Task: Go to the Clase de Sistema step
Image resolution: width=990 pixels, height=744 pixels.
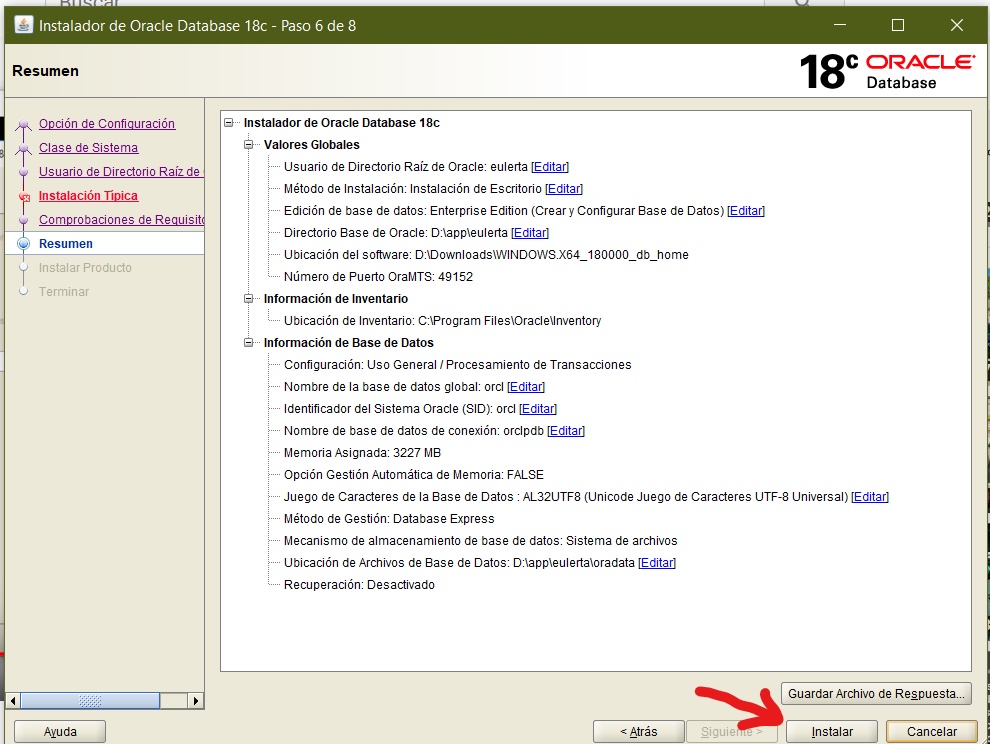Action: tap(88, 148)
